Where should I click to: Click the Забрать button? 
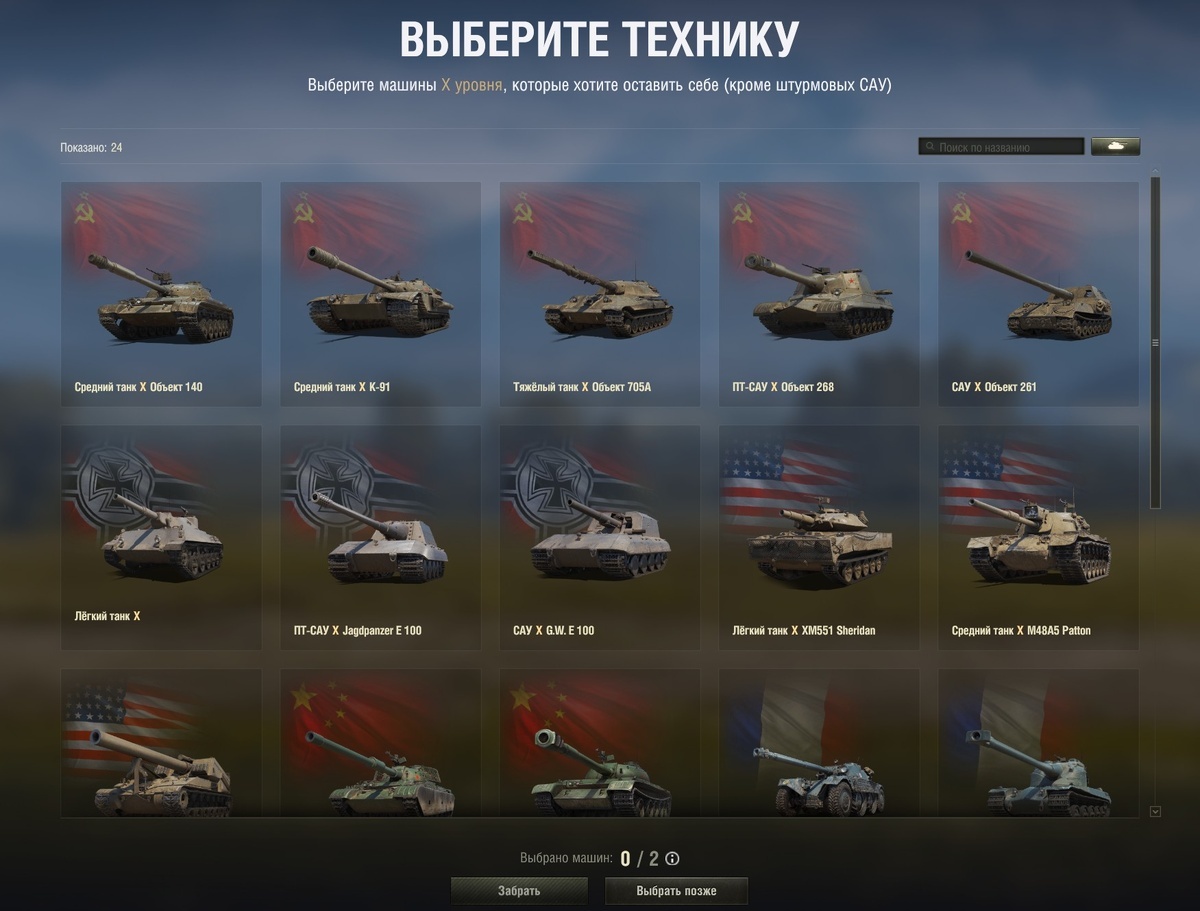point(519,891)
